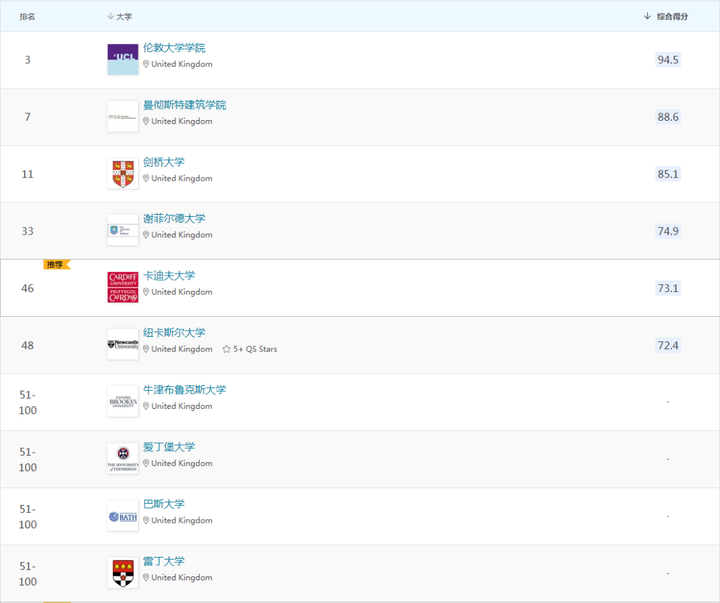This screenshot has width=720, height=603.
Task: Click rank number 3
Action: (28, 60)
